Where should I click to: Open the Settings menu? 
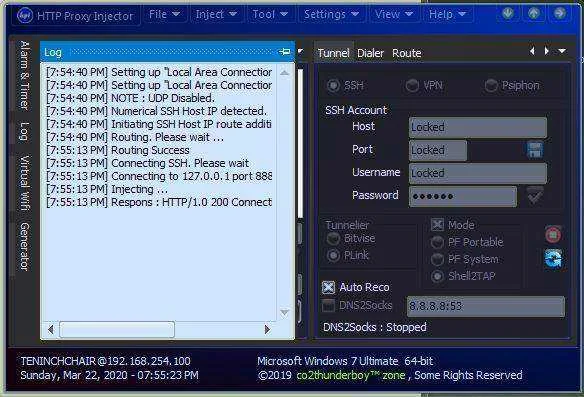point(331,14)
